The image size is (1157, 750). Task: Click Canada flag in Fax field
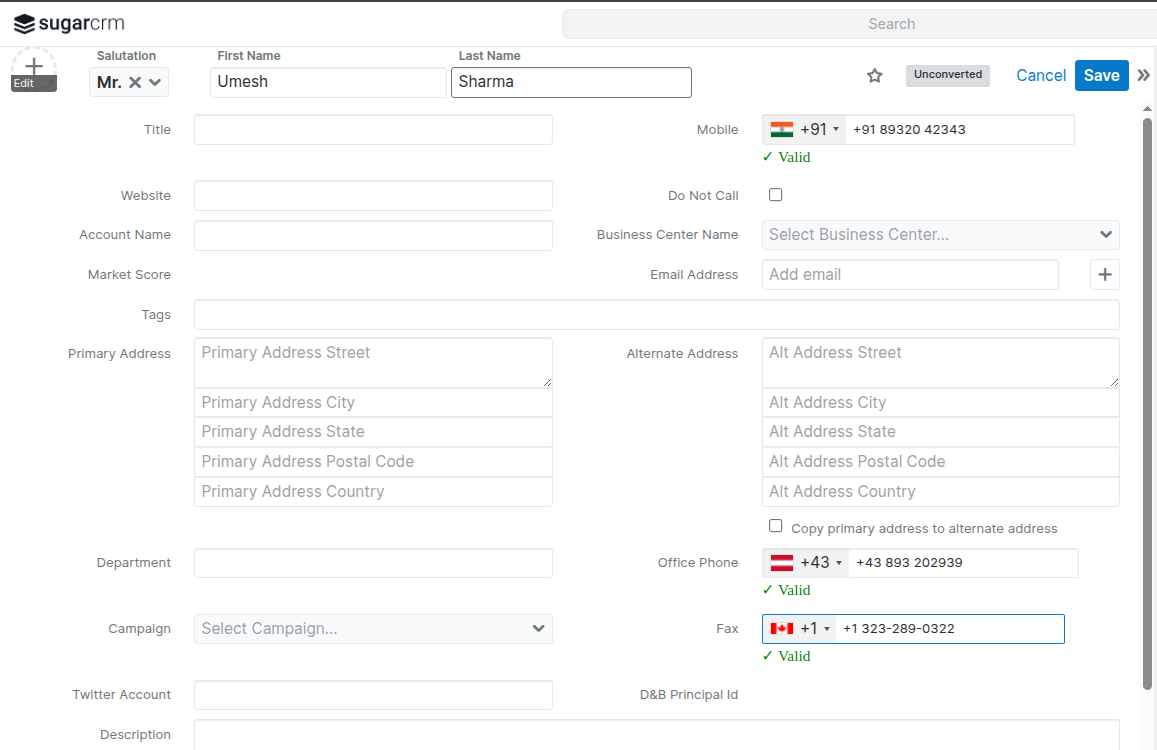coord(782,629)
